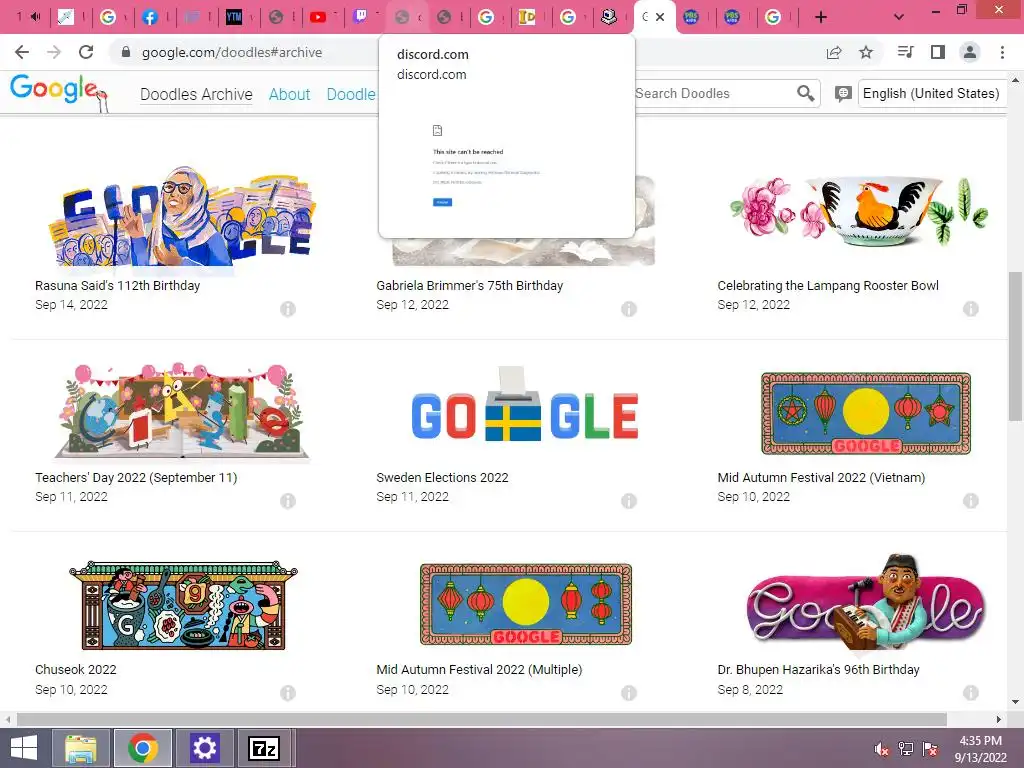Click the network status tray icon
This screenshot has width=1024, height=768.
pyautogui.click(x=905, y=748)
